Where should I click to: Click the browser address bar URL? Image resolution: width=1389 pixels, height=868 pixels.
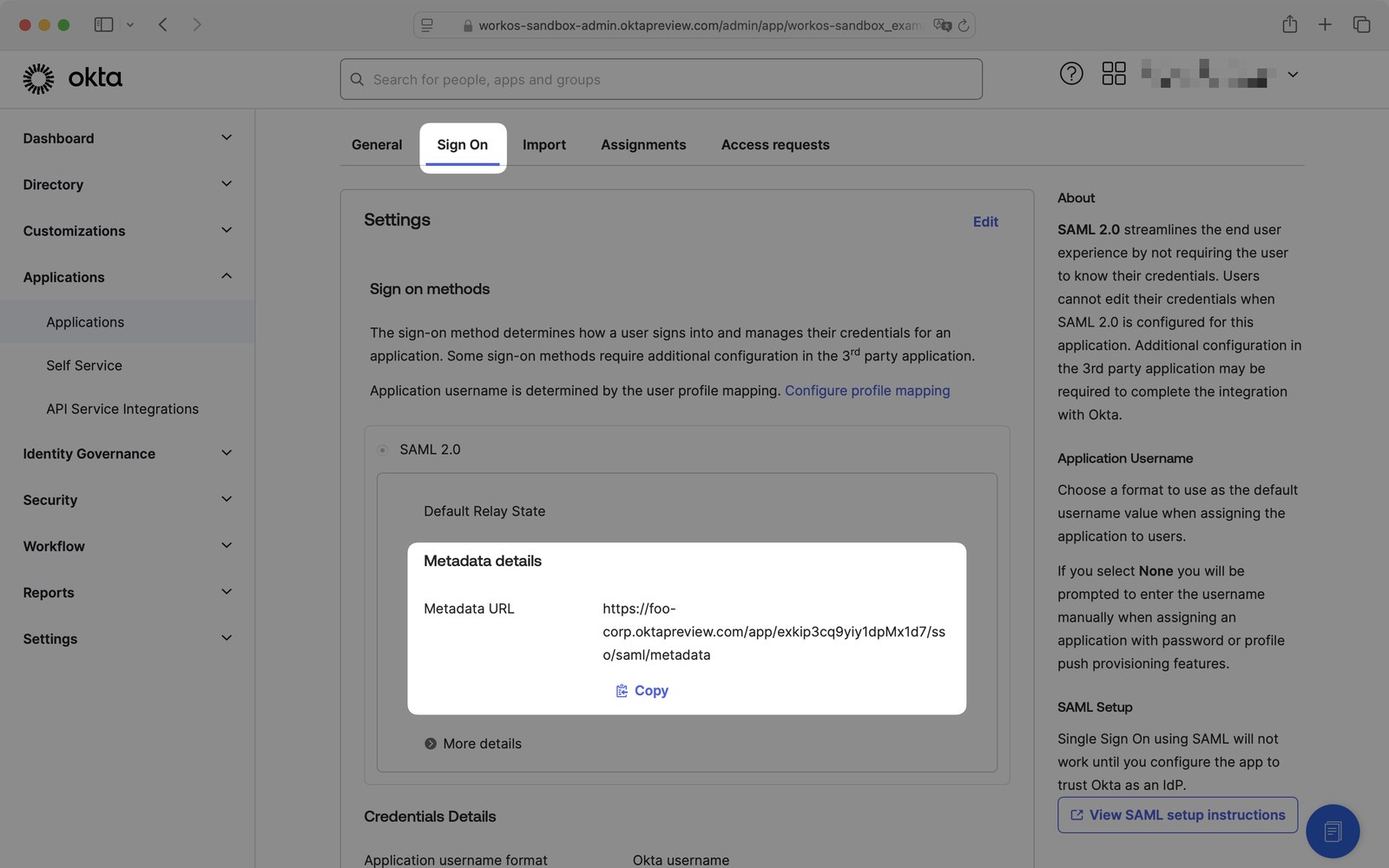click(x=700, y=25)
